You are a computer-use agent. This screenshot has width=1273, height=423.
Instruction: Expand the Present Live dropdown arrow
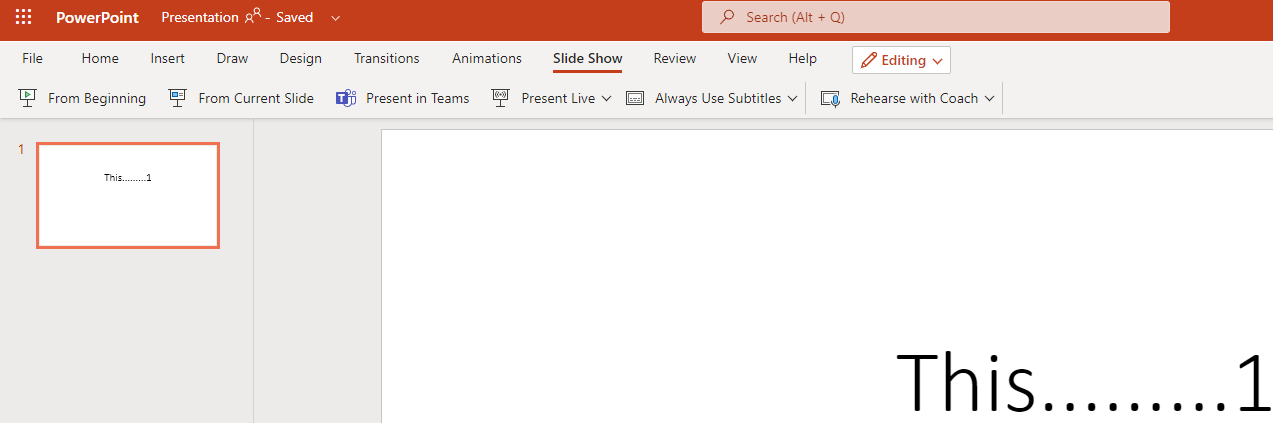click(x=606, y=99)
